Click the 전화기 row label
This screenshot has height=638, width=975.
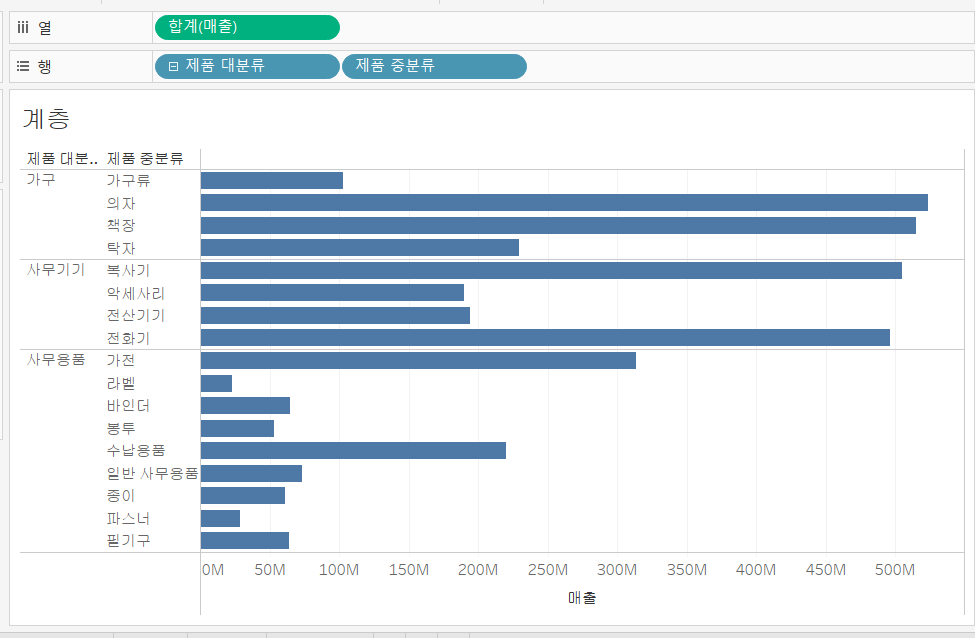pyautogui.click(x=128, y=338)
